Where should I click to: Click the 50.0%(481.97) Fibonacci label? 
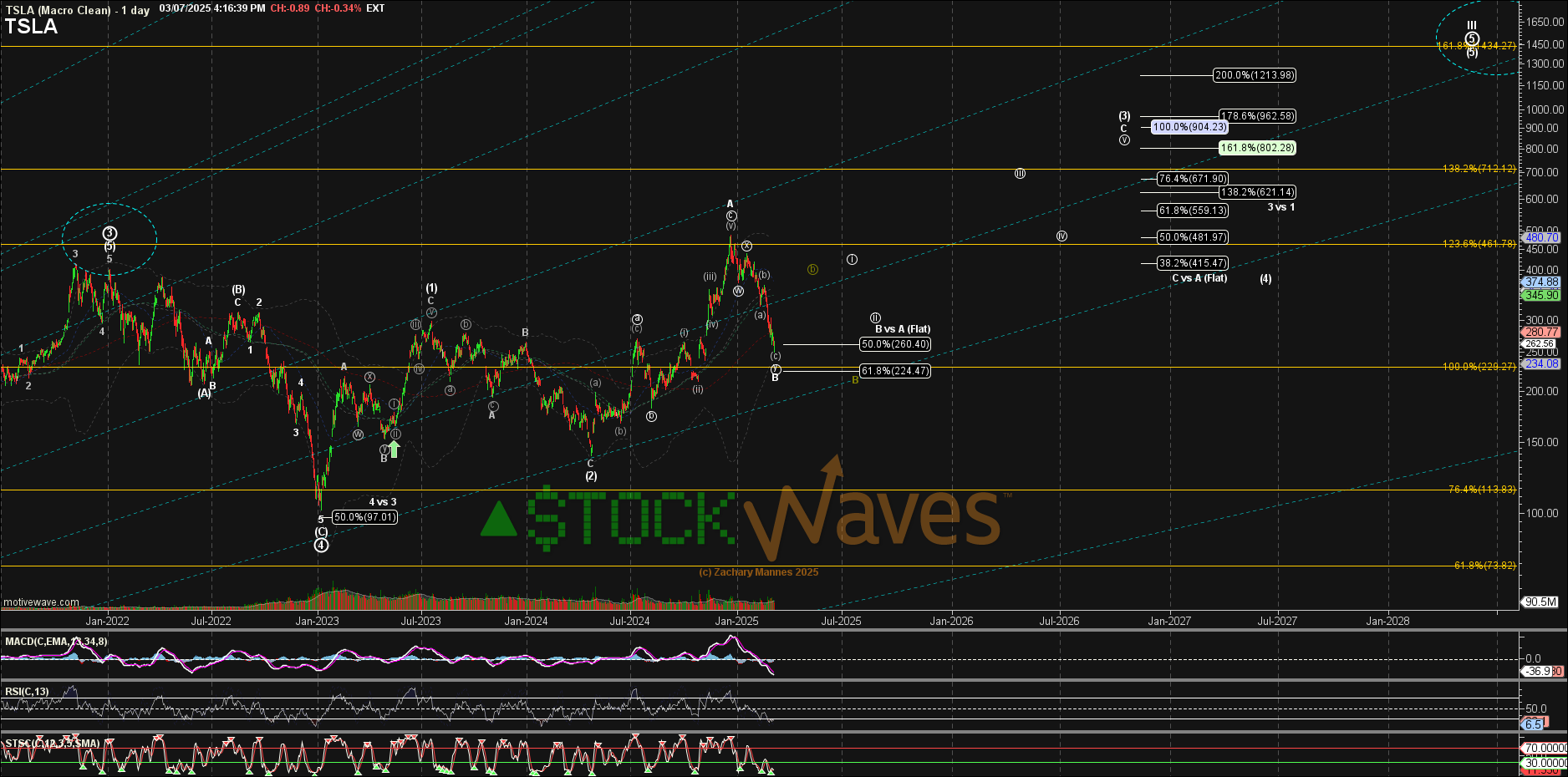click(x=1193, y=237)
